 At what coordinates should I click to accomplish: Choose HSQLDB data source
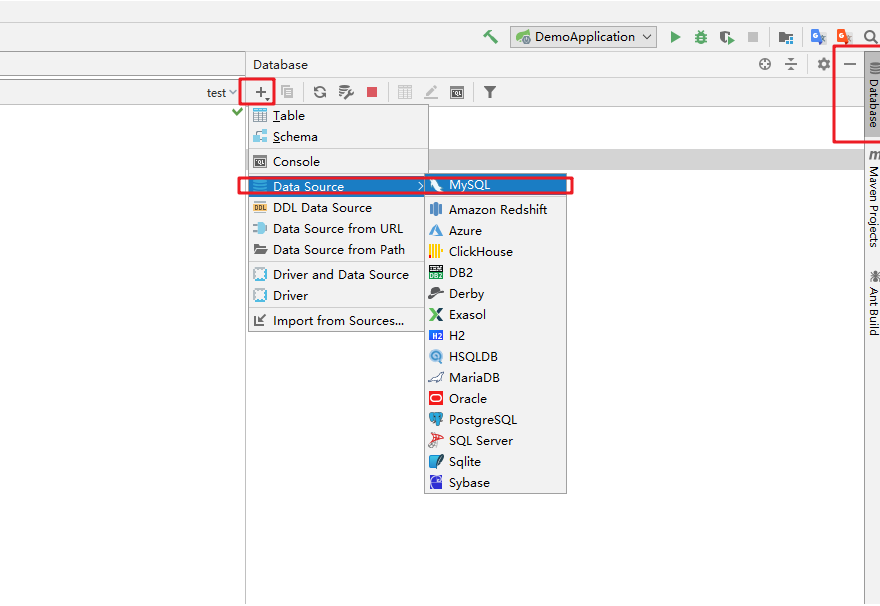click(x=496, y=357)
